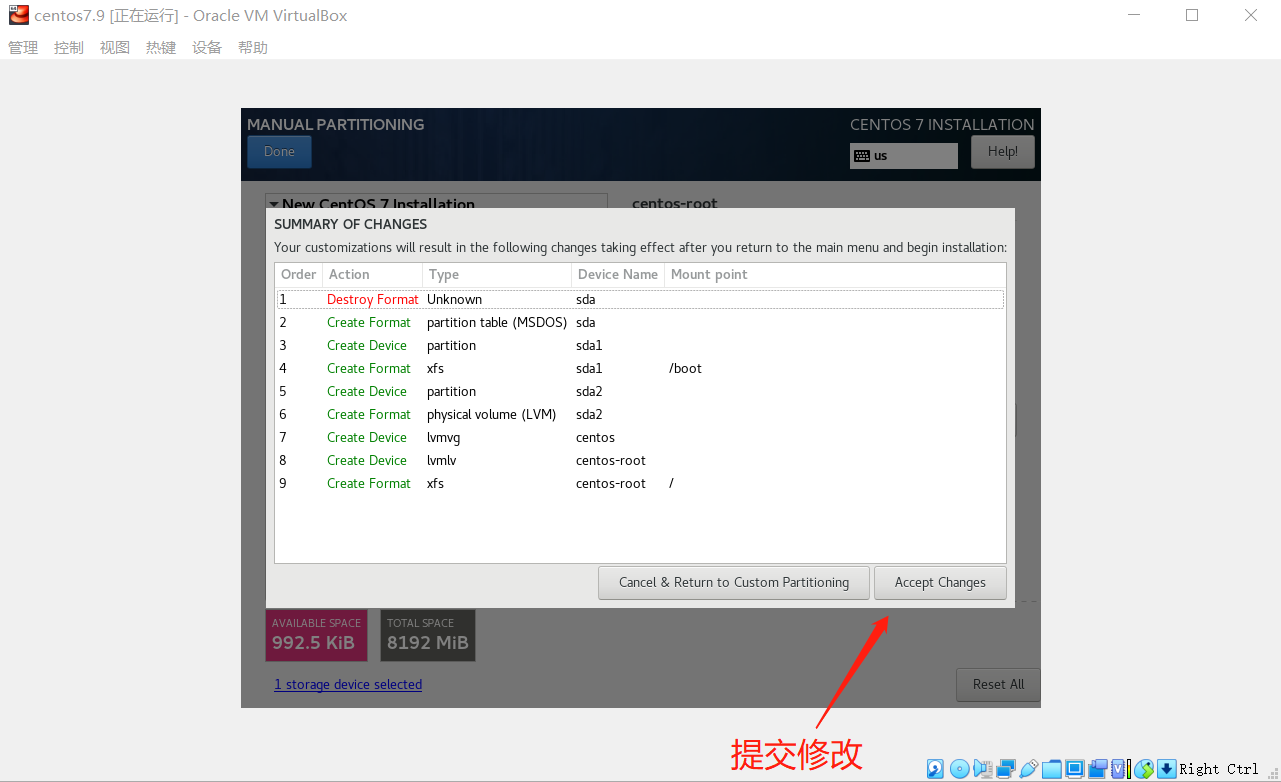Open the 控制 menu
Viewport: 1281px width, 782px height.
[x=69, y=48]
